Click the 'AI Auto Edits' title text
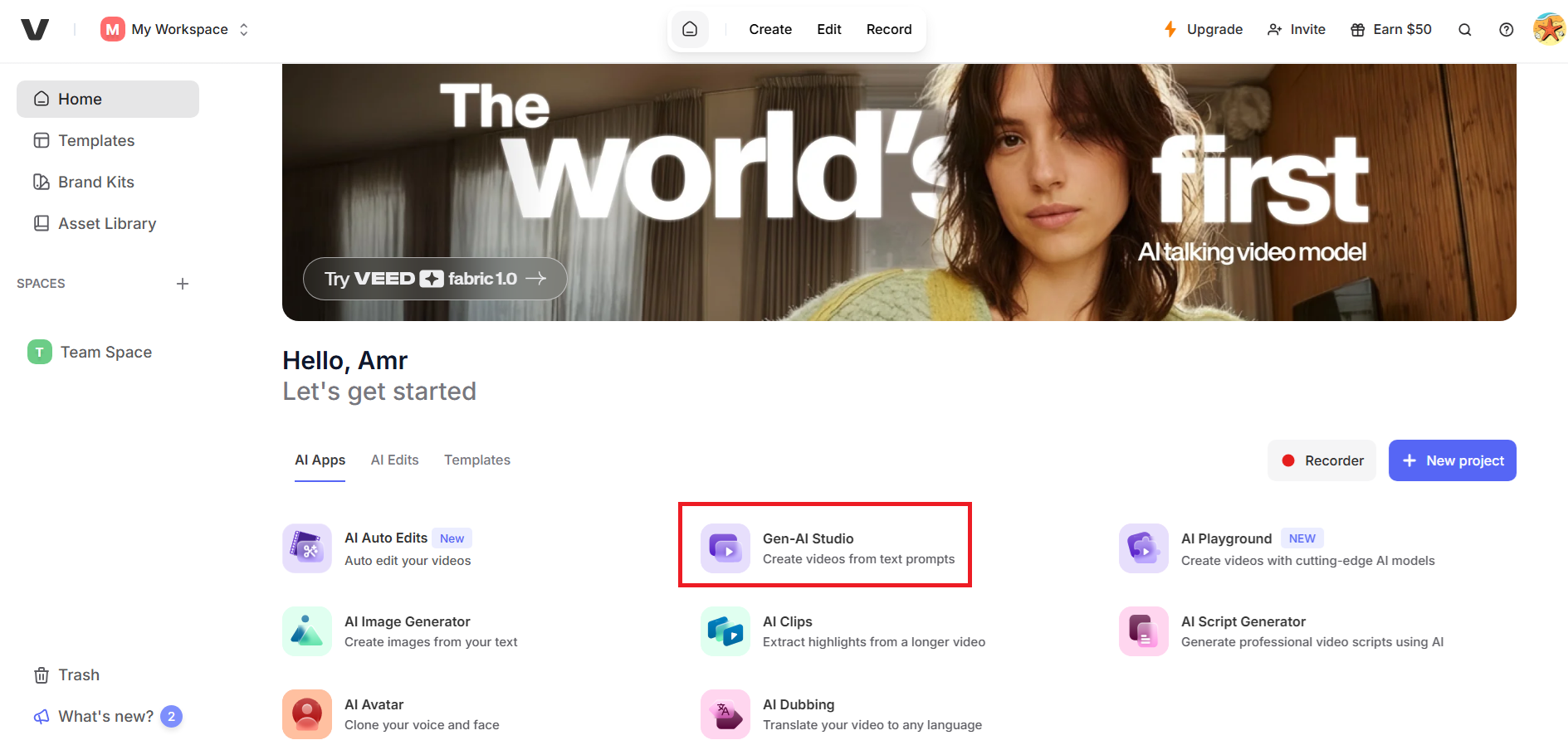Image resolution: width=1568 pixels, height=745 pixels. tap(386, 538)
